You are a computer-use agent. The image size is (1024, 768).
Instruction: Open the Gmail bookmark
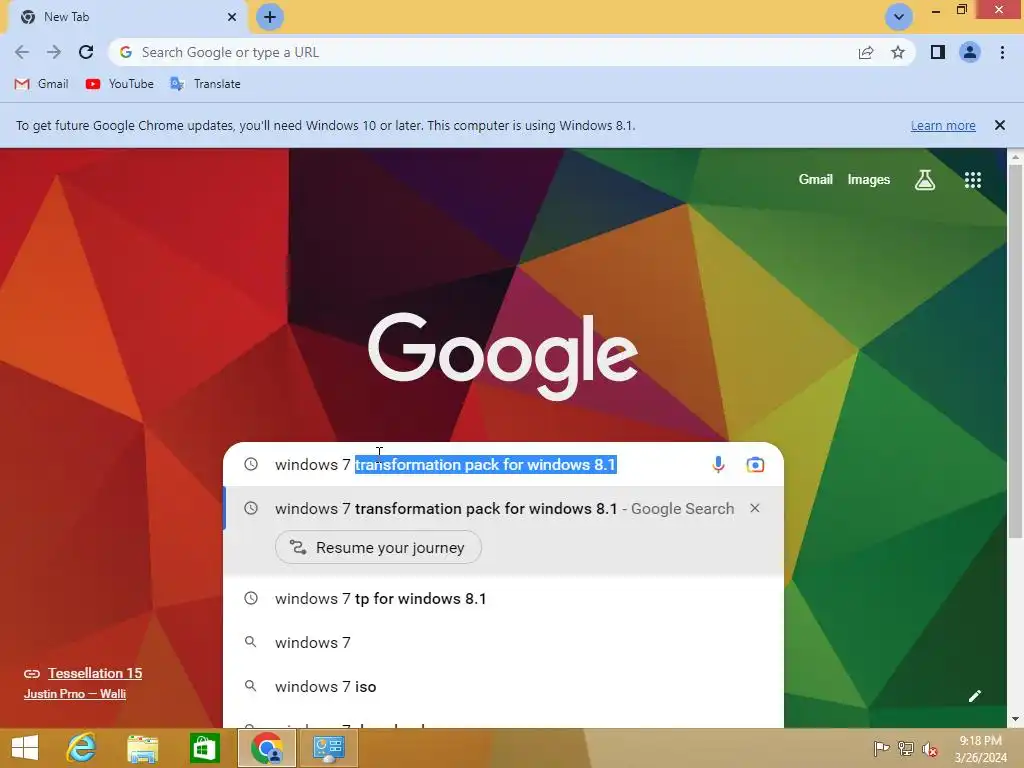41,84
